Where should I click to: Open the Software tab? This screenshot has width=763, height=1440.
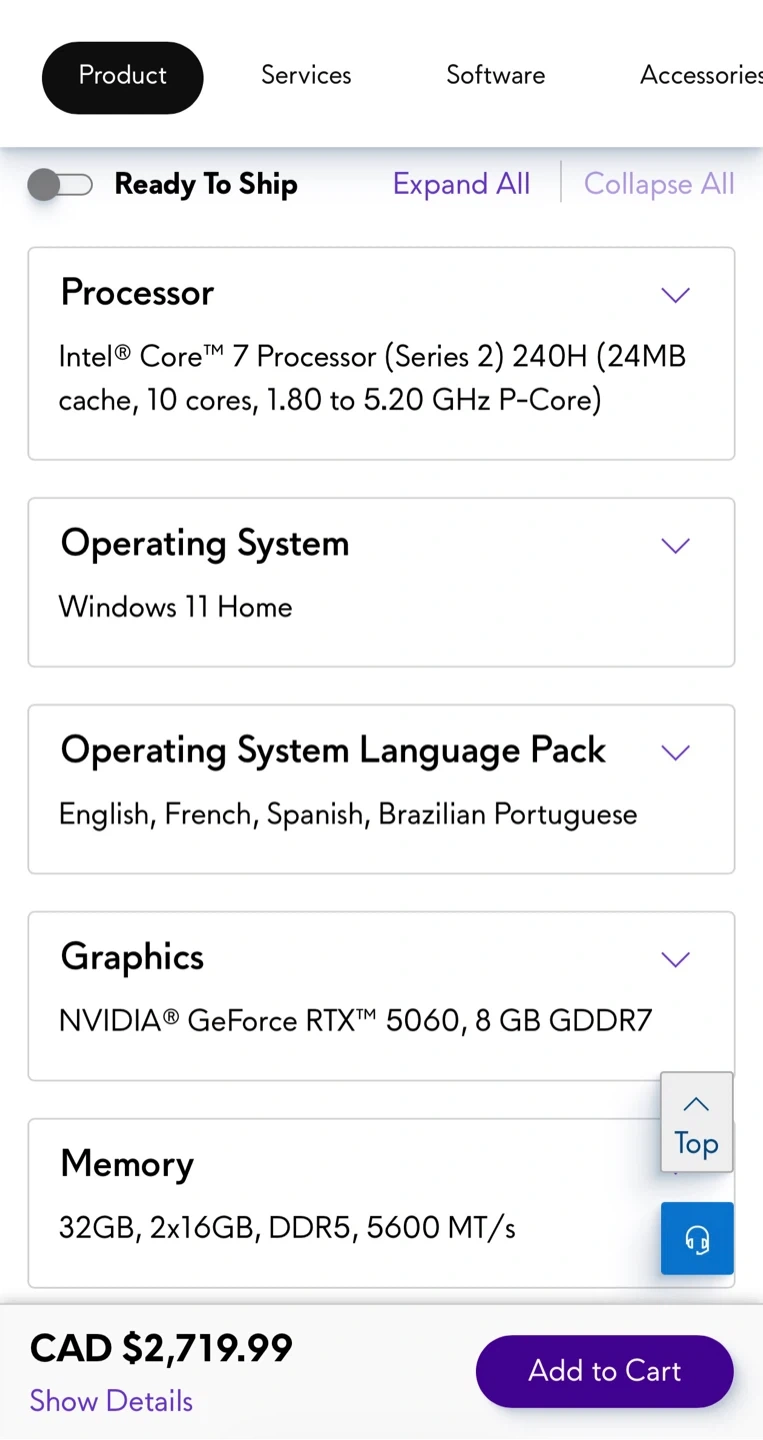(495, 76)
